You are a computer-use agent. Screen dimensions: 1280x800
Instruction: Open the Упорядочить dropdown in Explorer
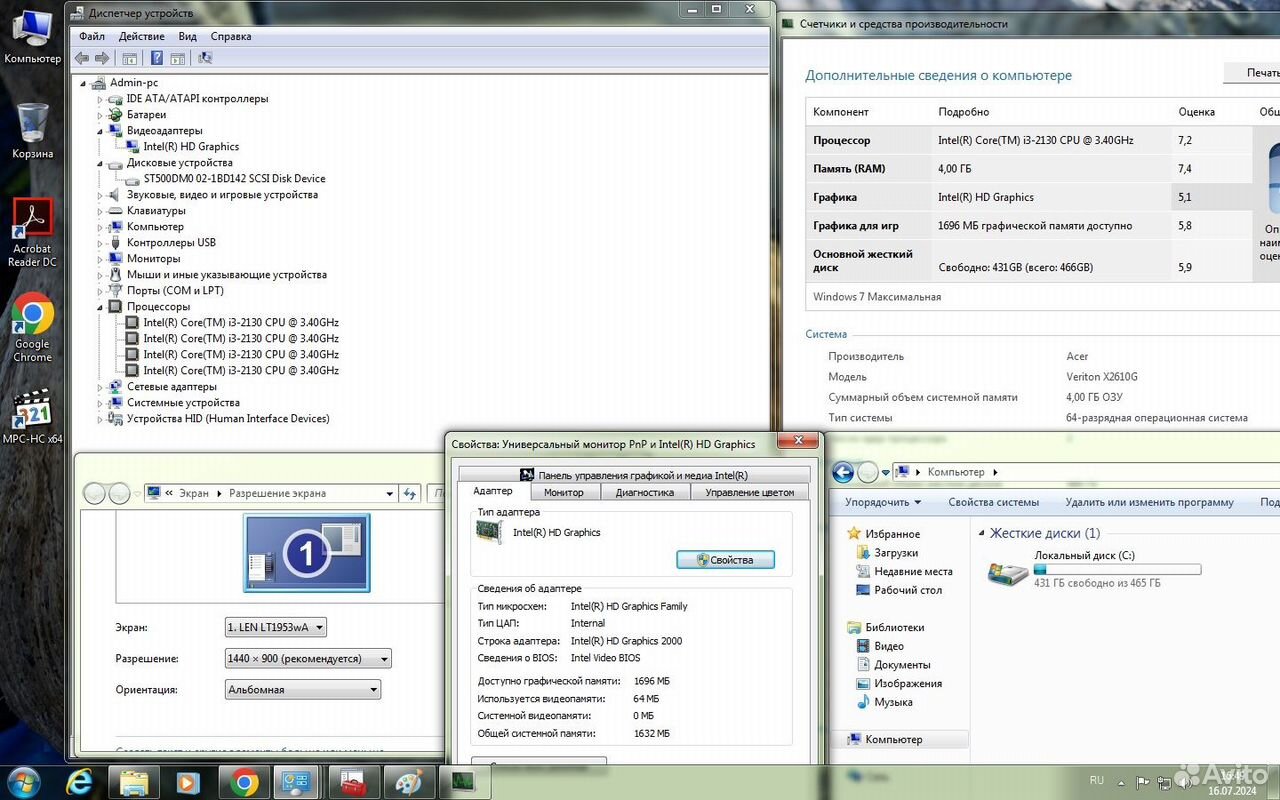tap(883, 502)
